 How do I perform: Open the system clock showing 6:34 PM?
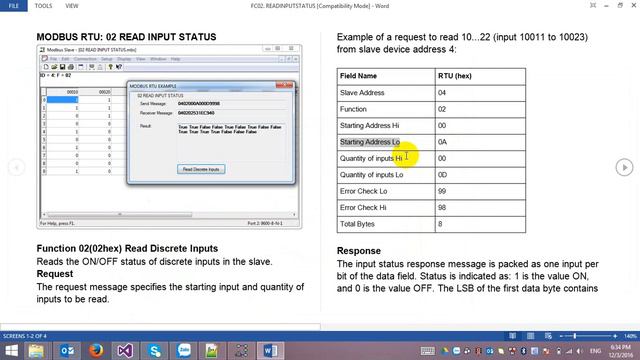point(620,351)
